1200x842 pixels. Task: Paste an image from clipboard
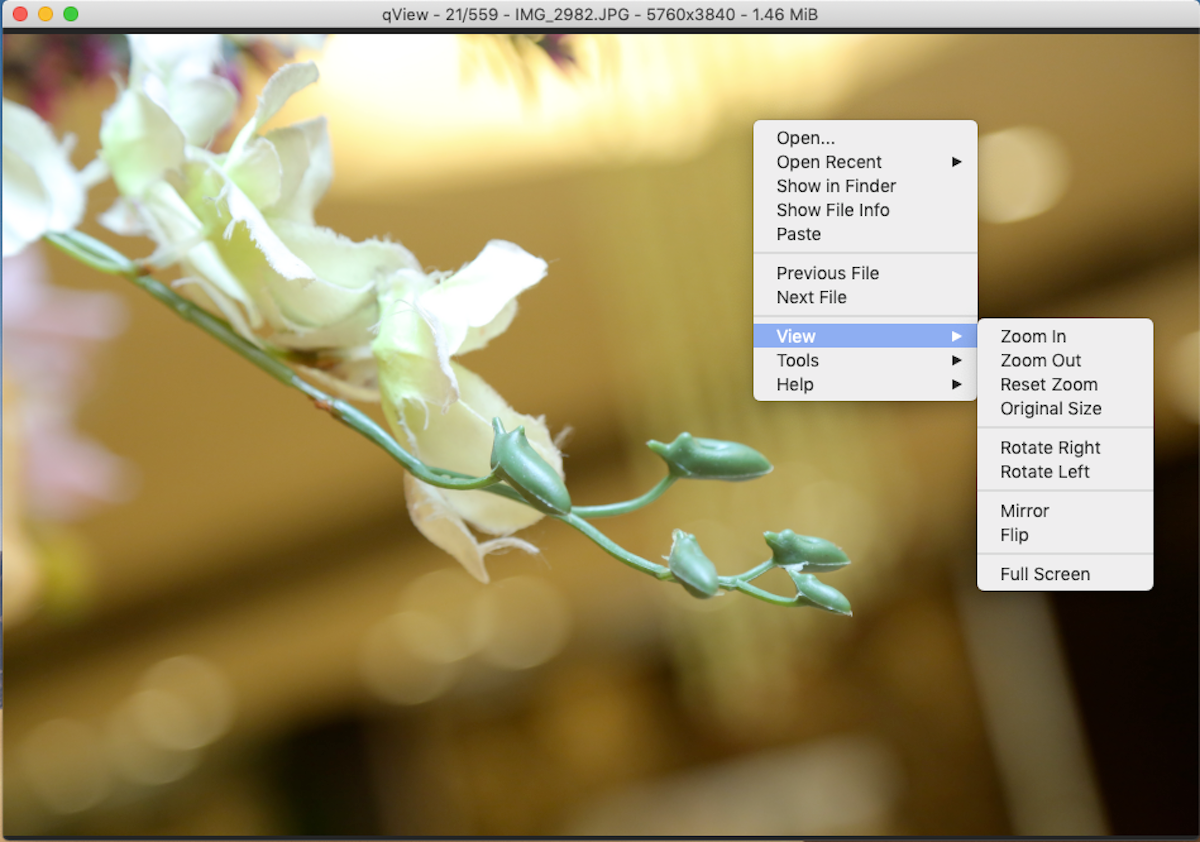[x=798, y=234]
